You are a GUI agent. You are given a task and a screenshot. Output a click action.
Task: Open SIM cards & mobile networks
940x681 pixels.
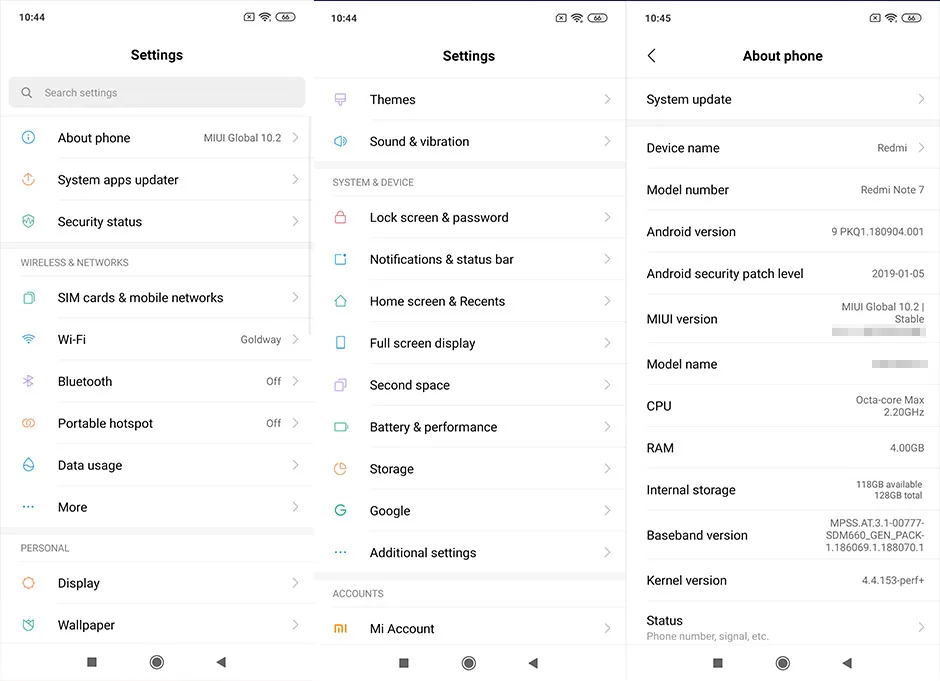(x=157, y=297)
